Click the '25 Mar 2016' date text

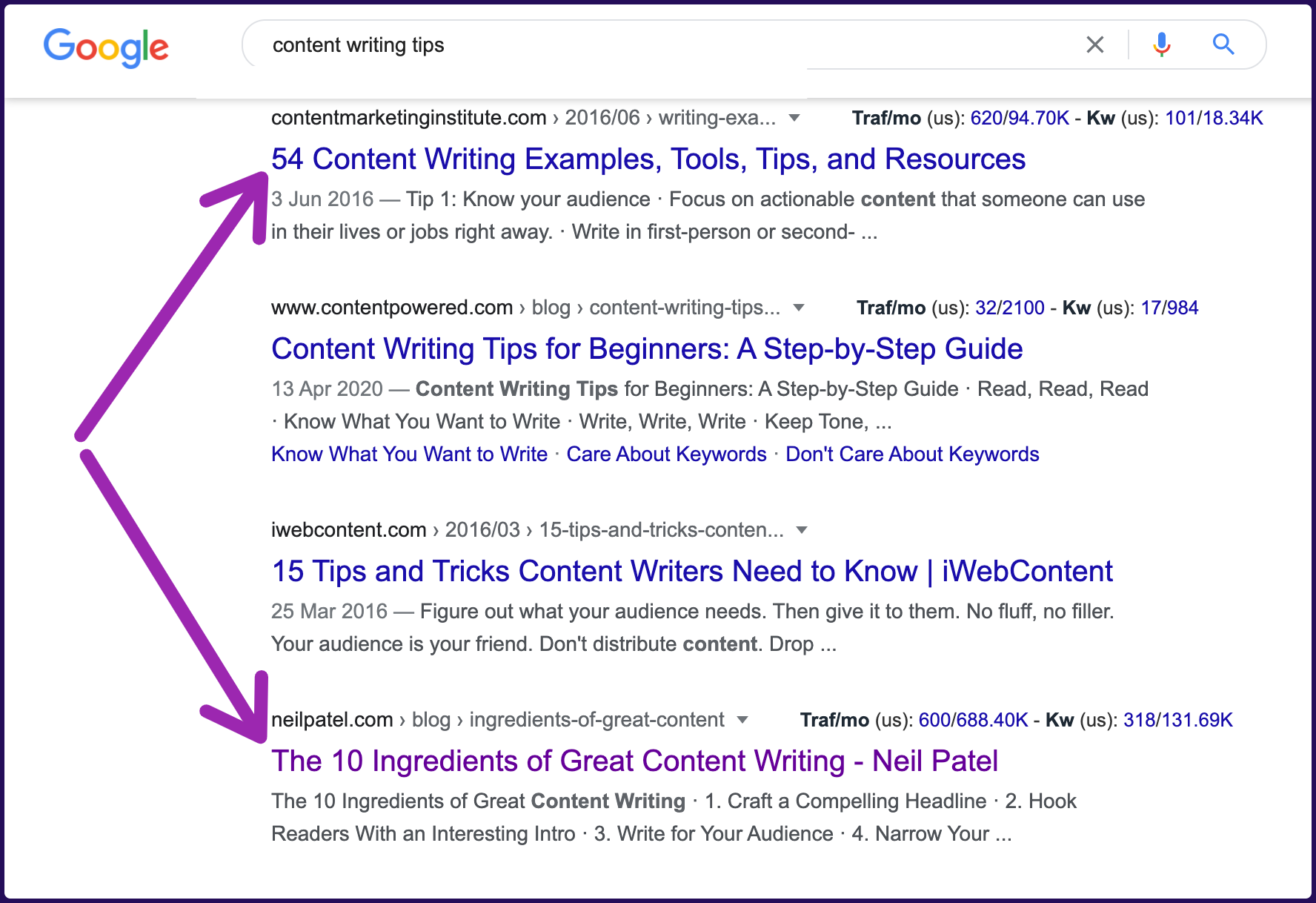pos(329,612)
